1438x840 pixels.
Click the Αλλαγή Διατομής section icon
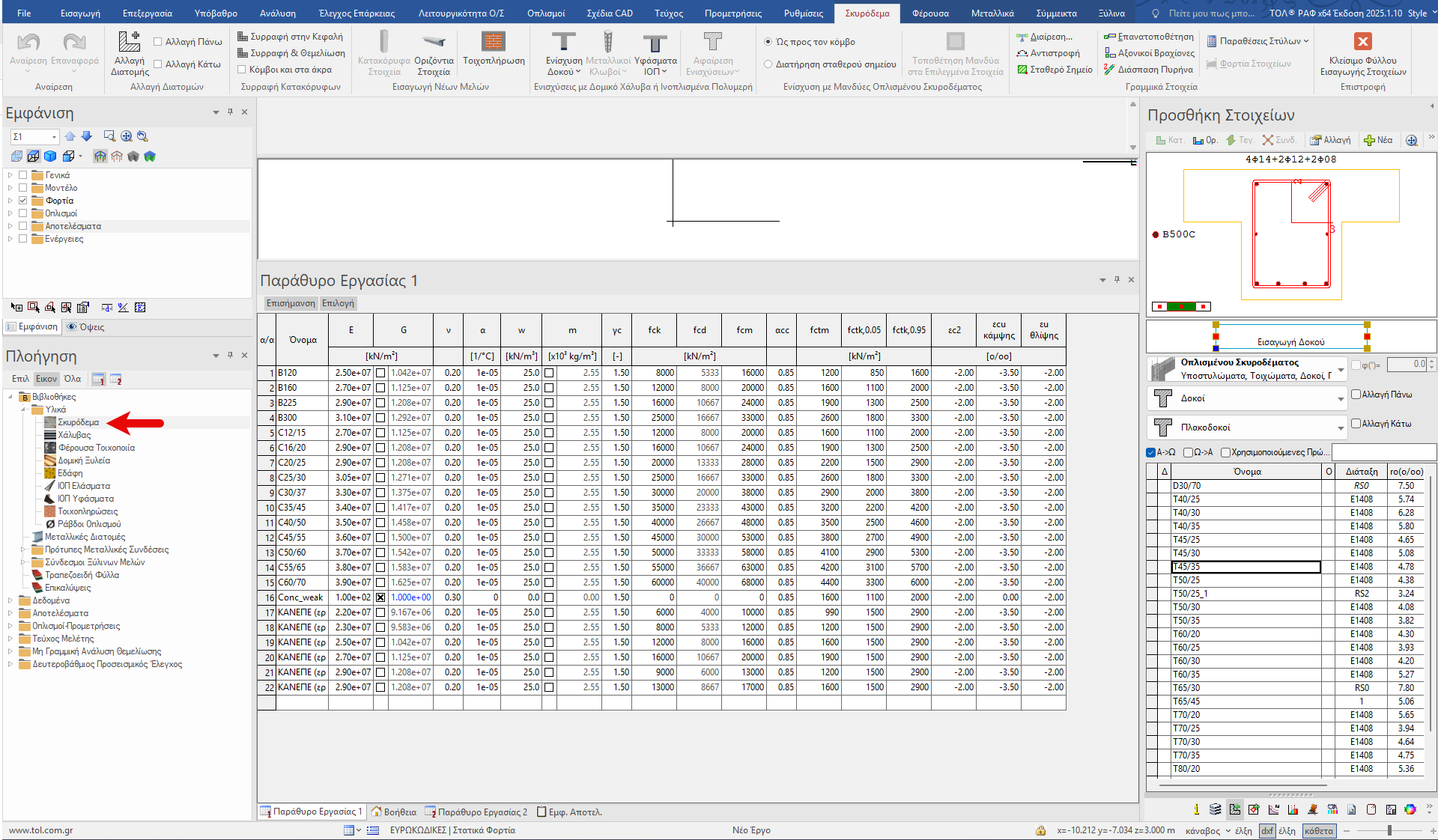coord(130,42)
